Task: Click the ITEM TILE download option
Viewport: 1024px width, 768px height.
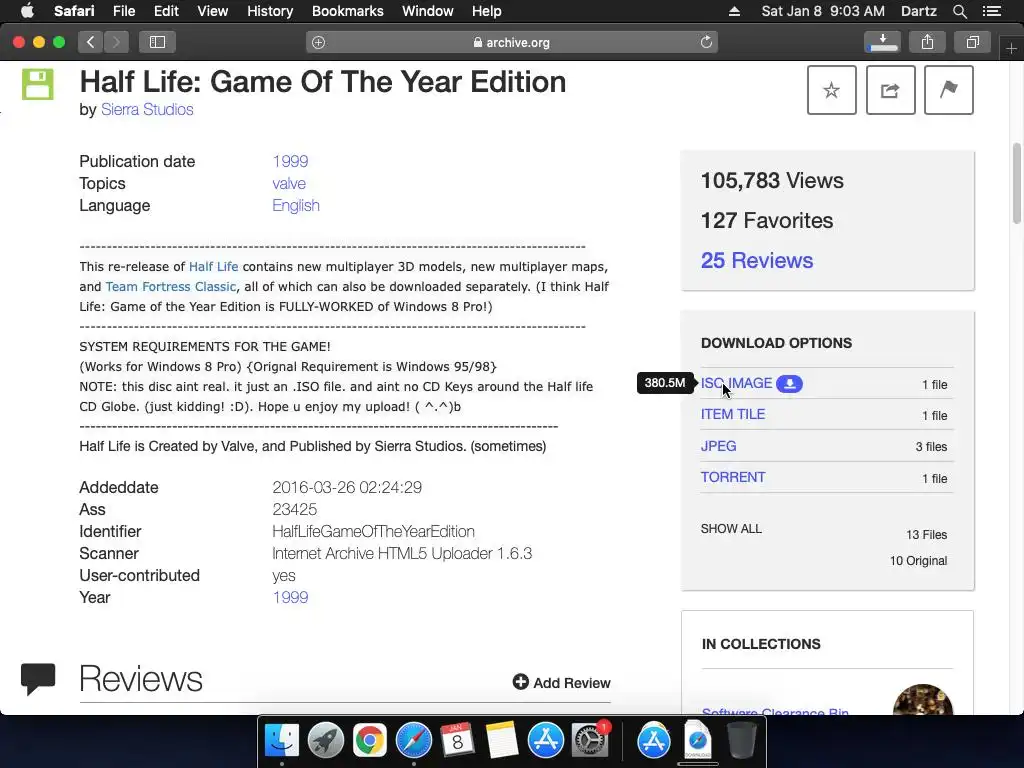Action: point(733,415)
